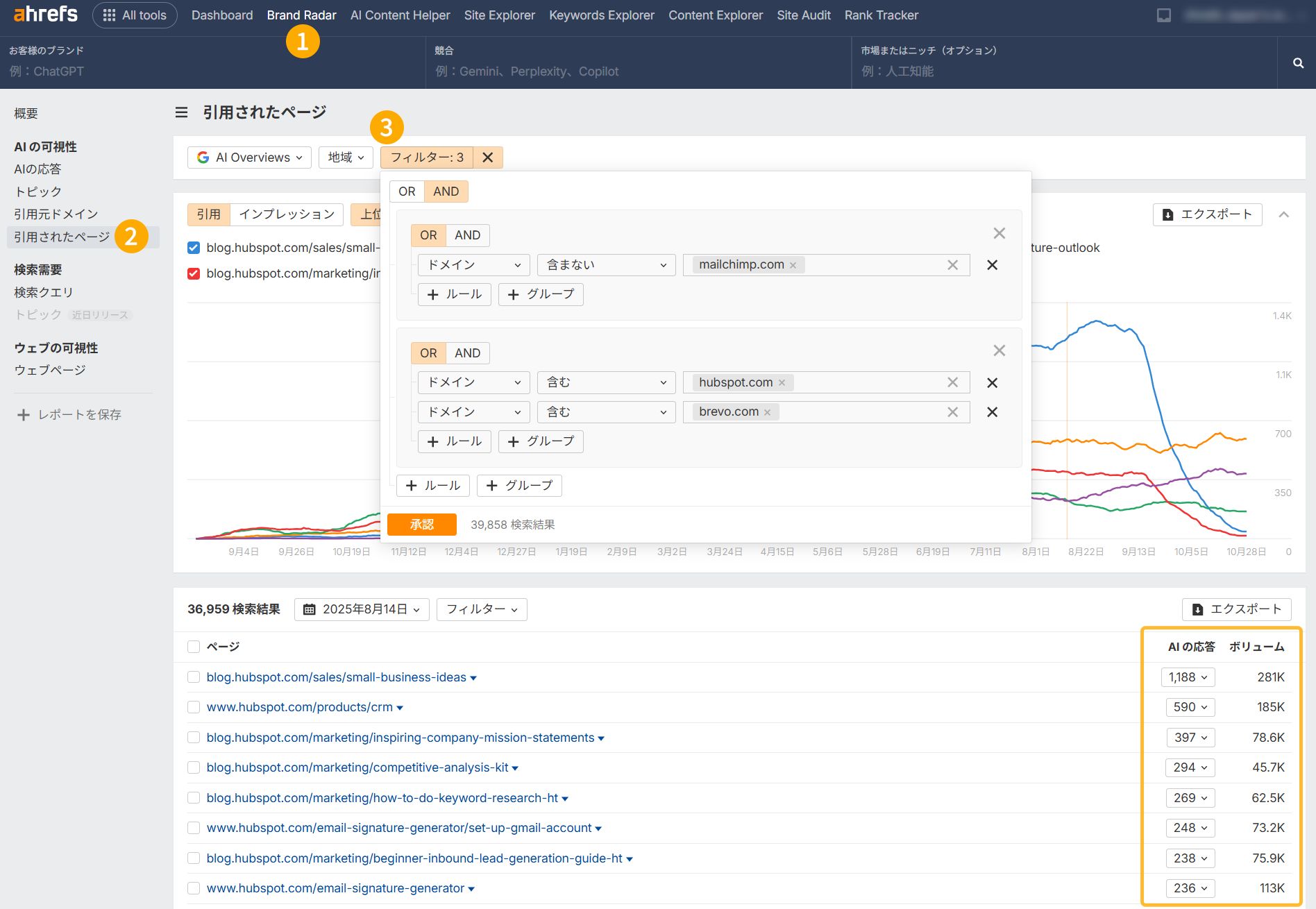
Task: Collapse the chart panel with the chevron icon
Action: 1284,214
